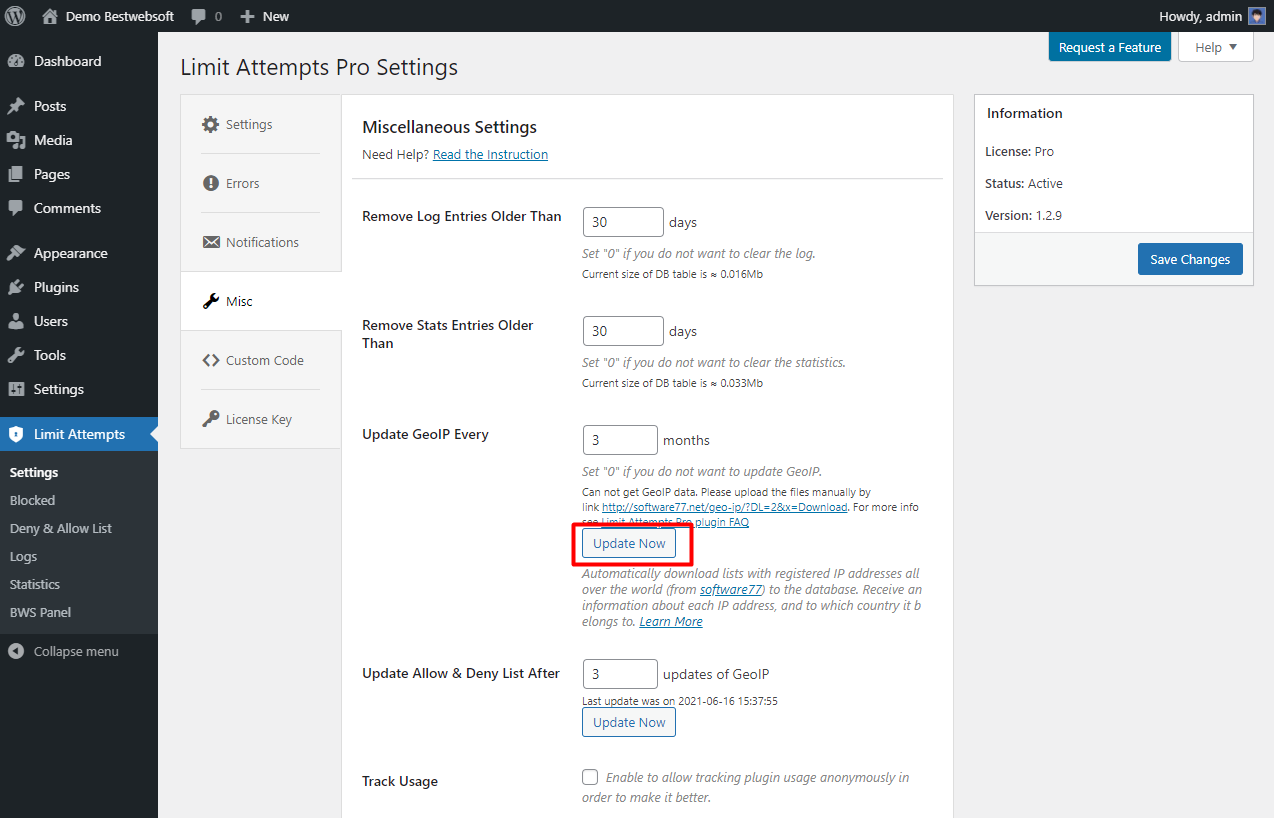This screenshot has width=1274, height=818.
Task: Click the Limit Attempts shield icon
Action: [x=16, y=434]
